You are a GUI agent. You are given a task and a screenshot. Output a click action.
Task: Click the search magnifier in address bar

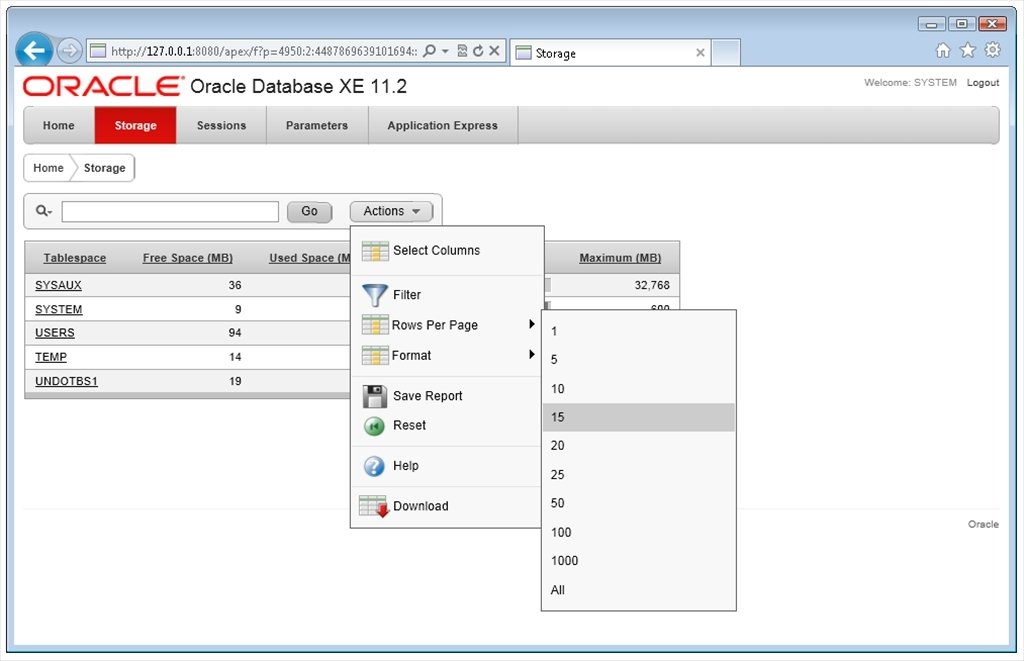coord(429,51)
